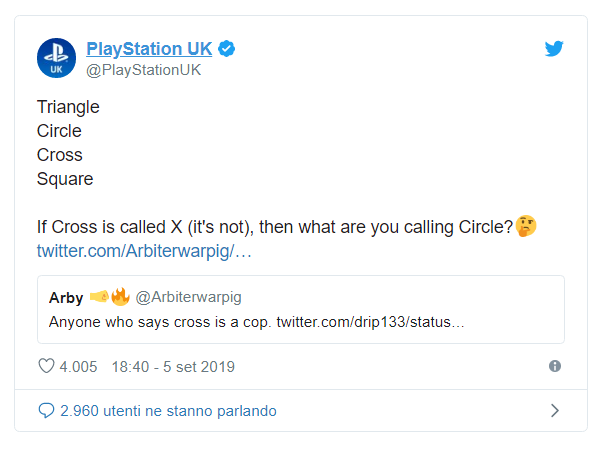Screen dimensions: 603x449
Task: Open the quoted tweet by Arby
Action: pyautogui.click(x=301, y=309)
